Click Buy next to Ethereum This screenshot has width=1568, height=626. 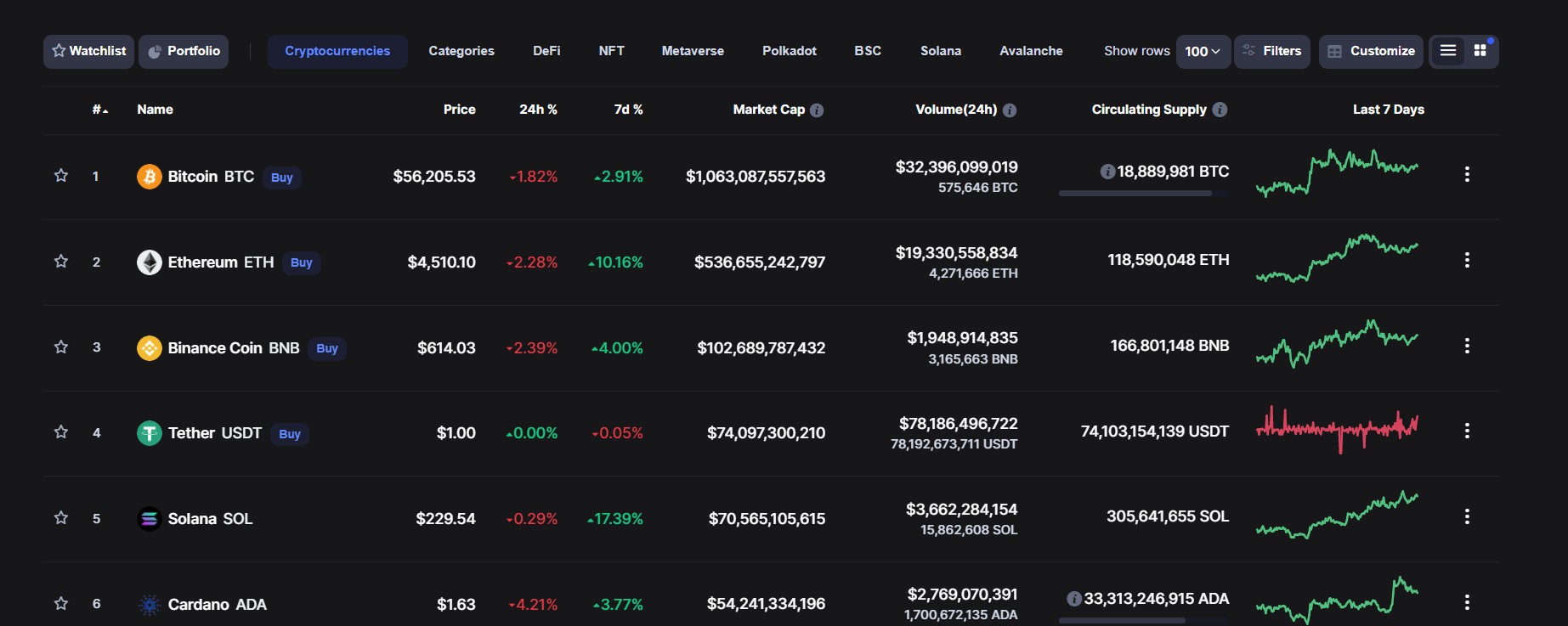[302, 263]
